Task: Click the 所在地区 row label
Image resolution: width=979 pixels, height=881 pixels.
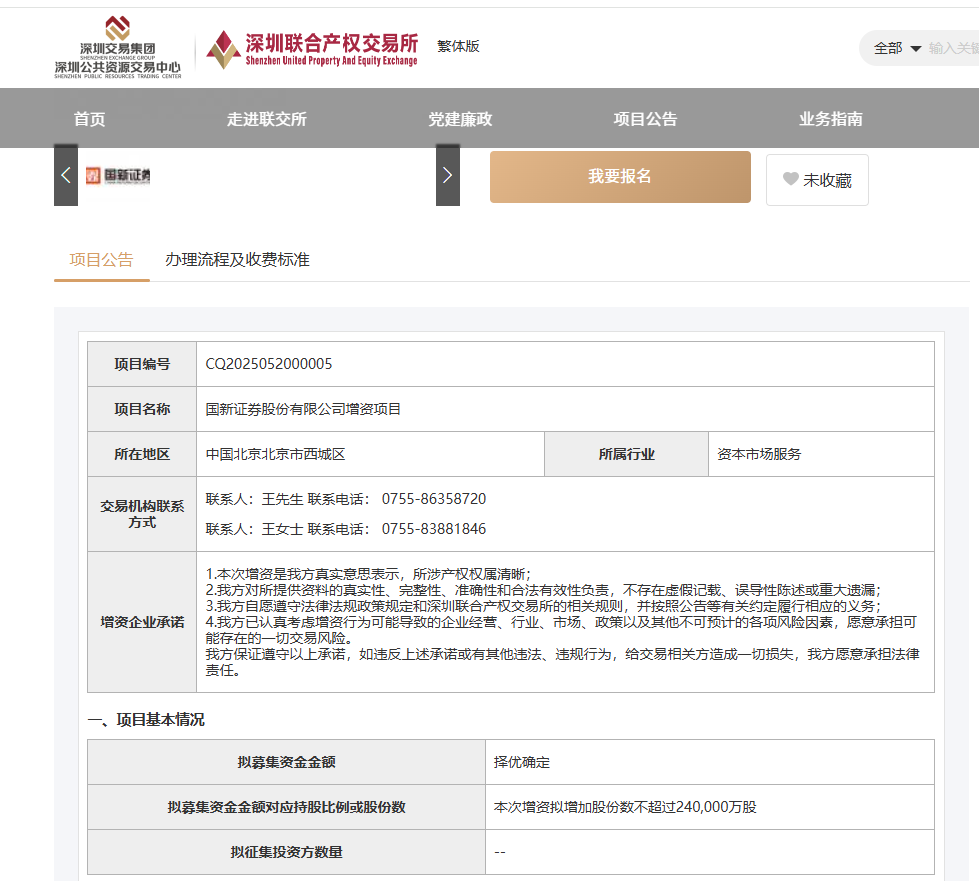Action: 142,454
